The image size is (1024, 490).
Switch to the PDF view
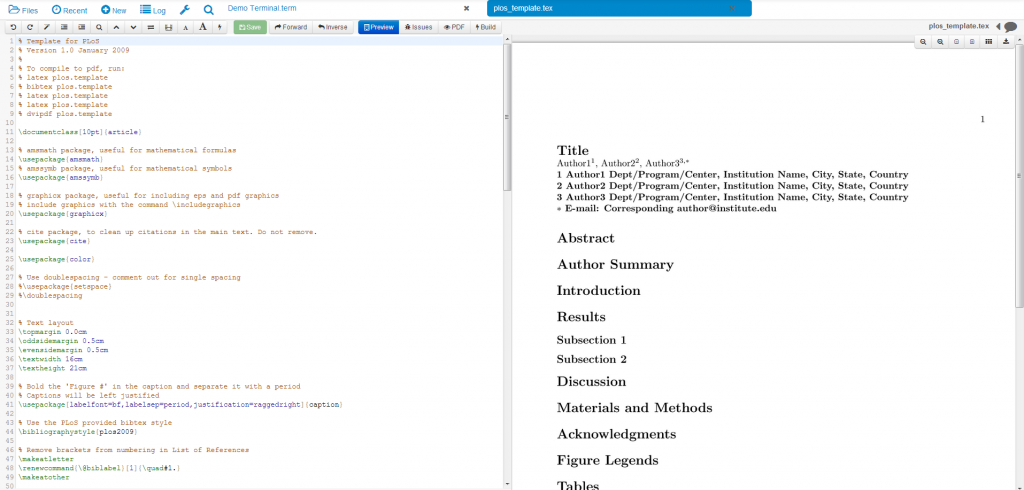[x=455, y=27]
